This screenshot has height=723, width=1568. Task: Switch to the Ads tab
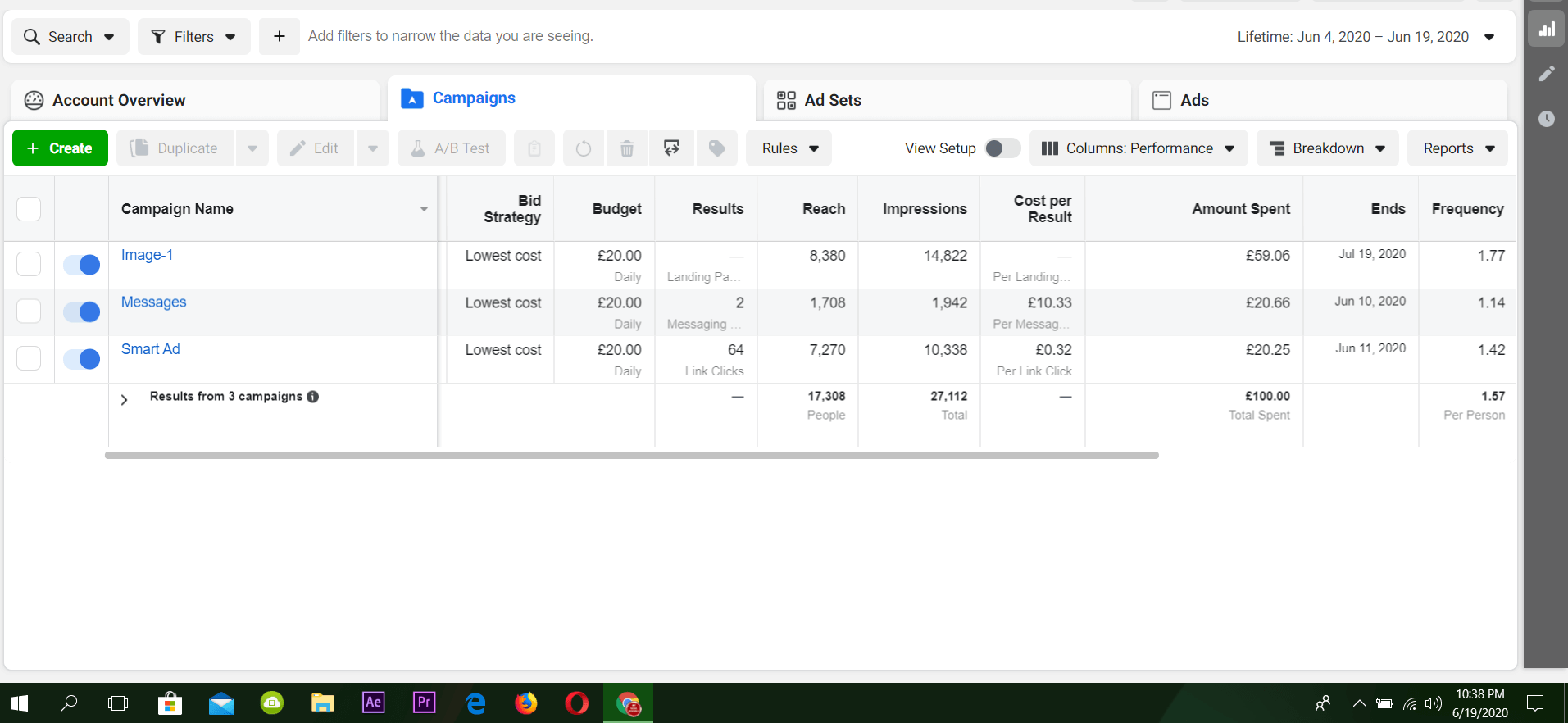[1323, 100]
